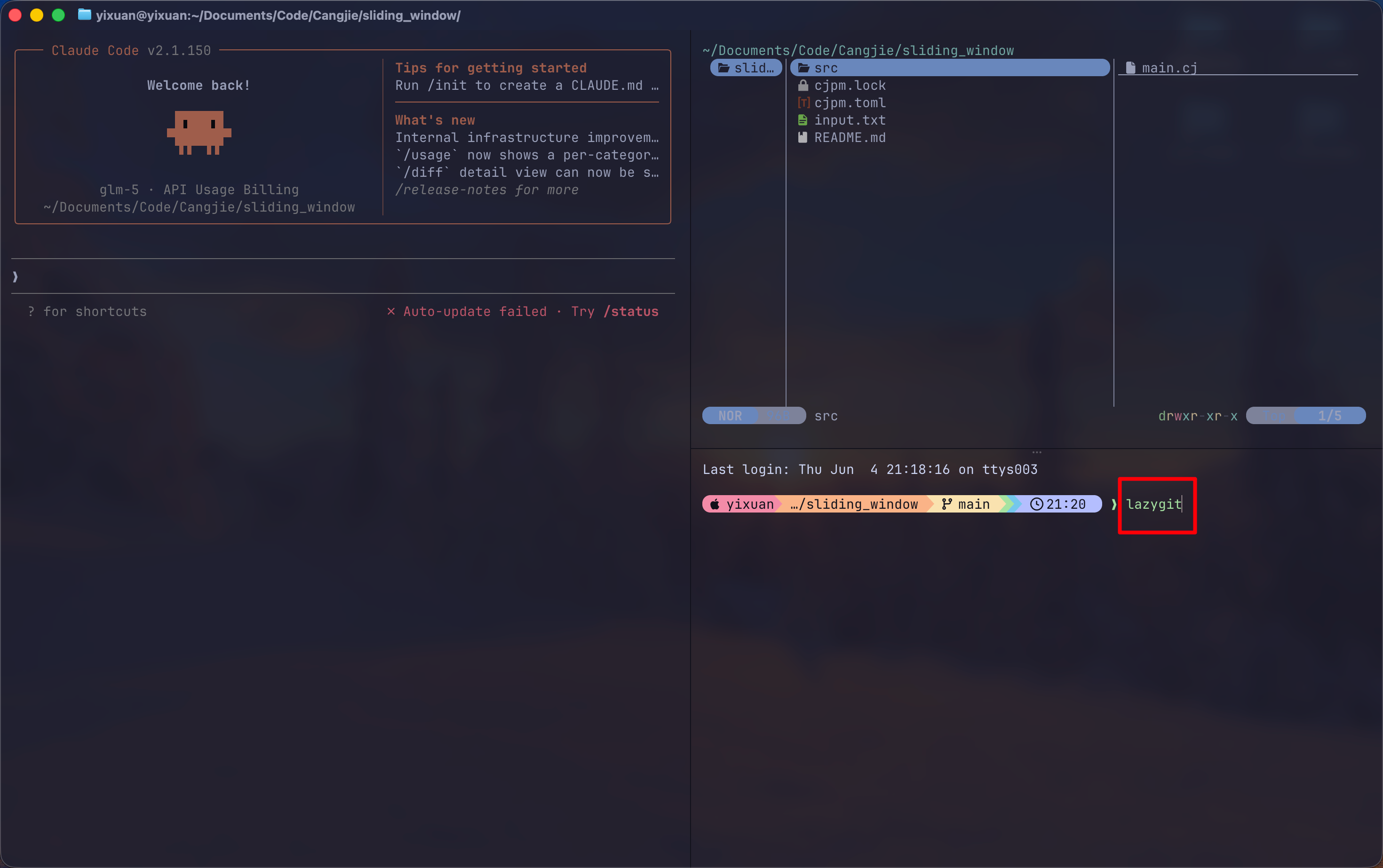Click the drwxr-xr-x permissions text
Image resolution: width=1383 pixels, height=868 pixels.
[1198, 416]
